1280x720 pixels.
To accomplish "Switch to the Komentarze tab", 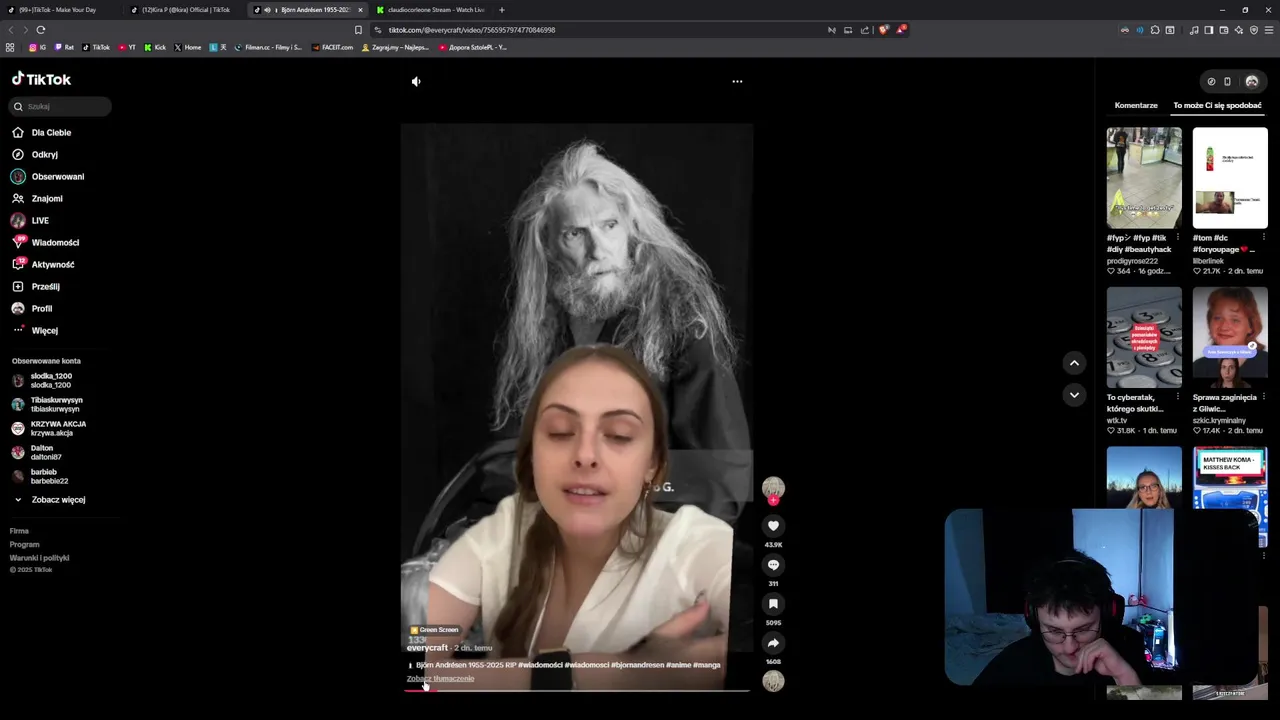I will [1136, 106].
